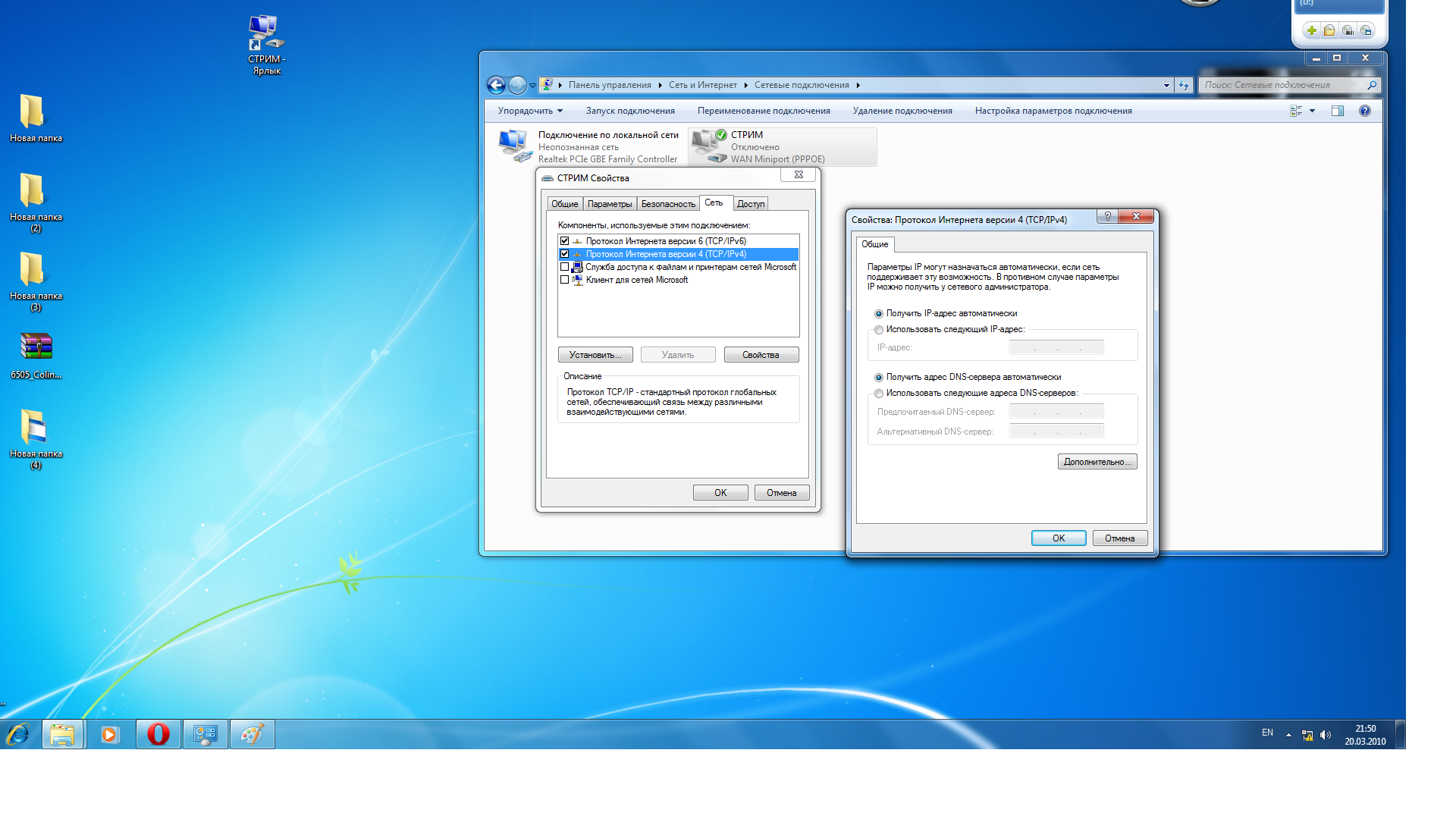Screen dimensions: 1456x819
Task: Select Новая папка (3) desktop folder
Action: pos(35,281)
